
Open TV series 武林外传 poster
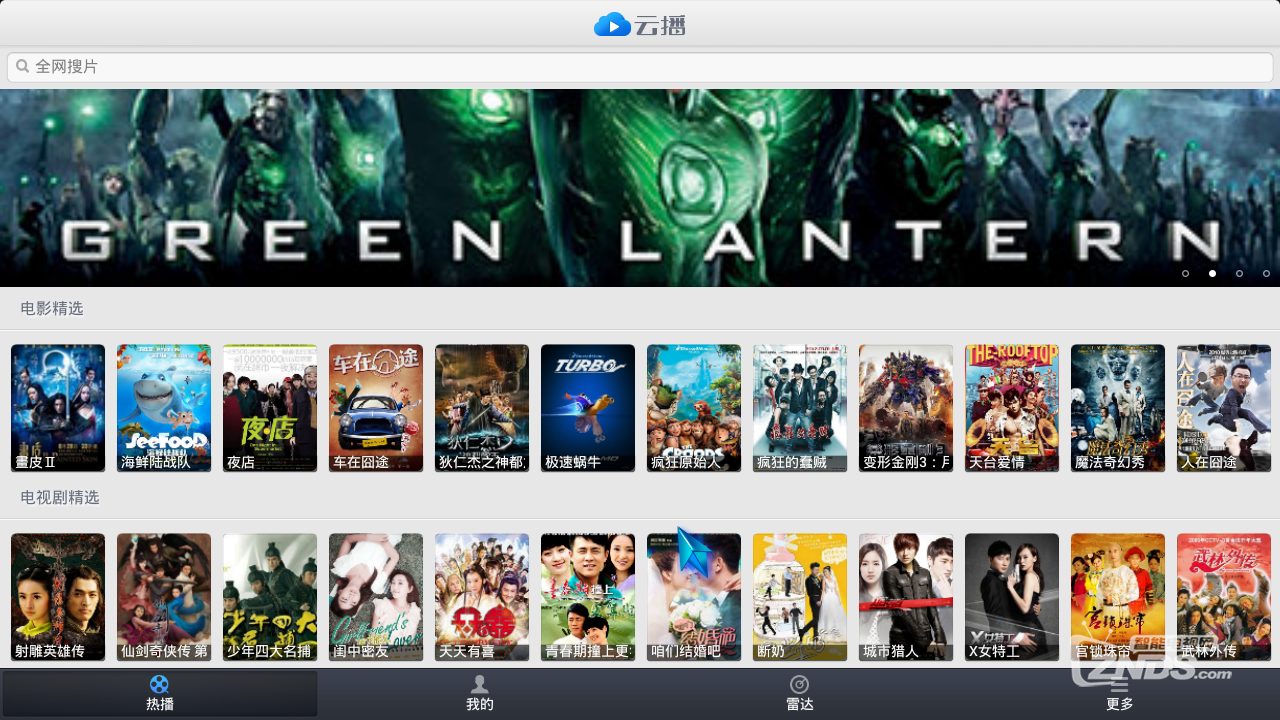[x=1224, y=597]
